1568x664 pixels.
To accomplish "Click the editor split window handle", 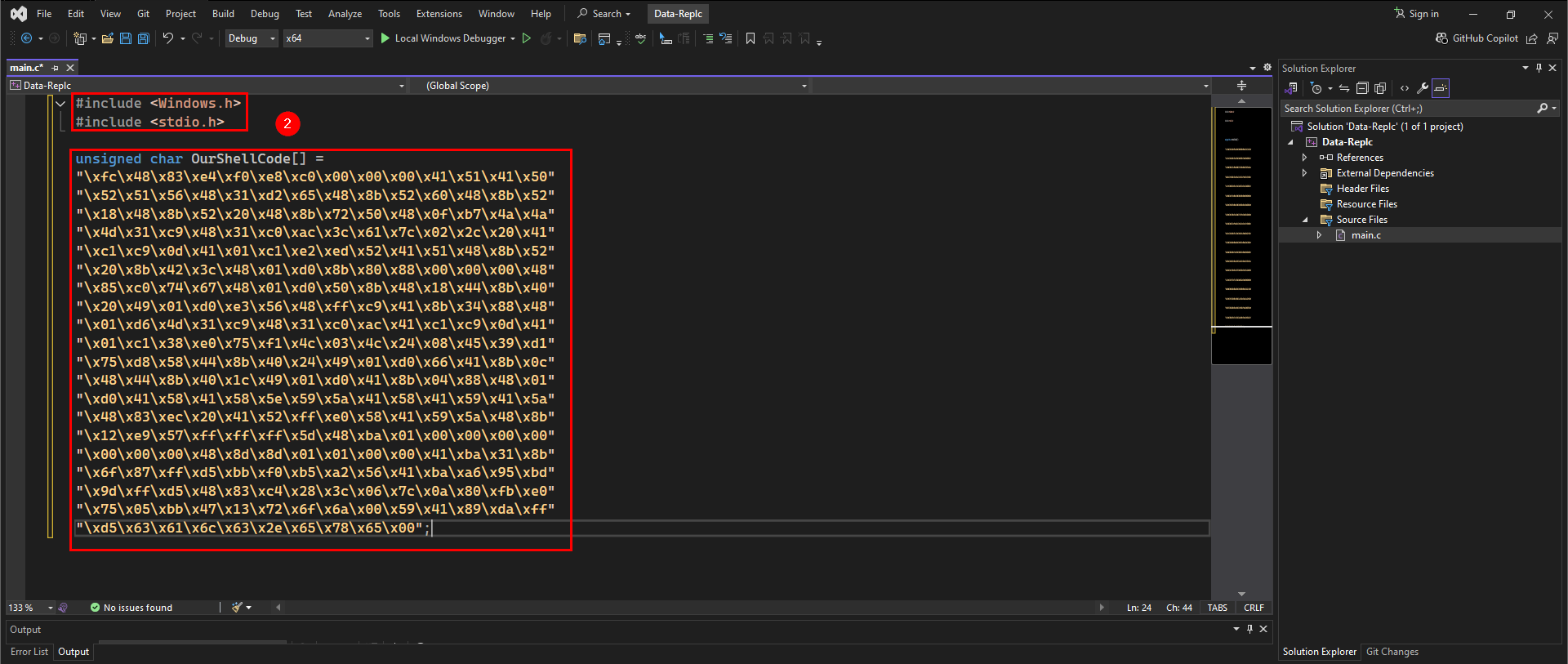I will pos(1241,86).
